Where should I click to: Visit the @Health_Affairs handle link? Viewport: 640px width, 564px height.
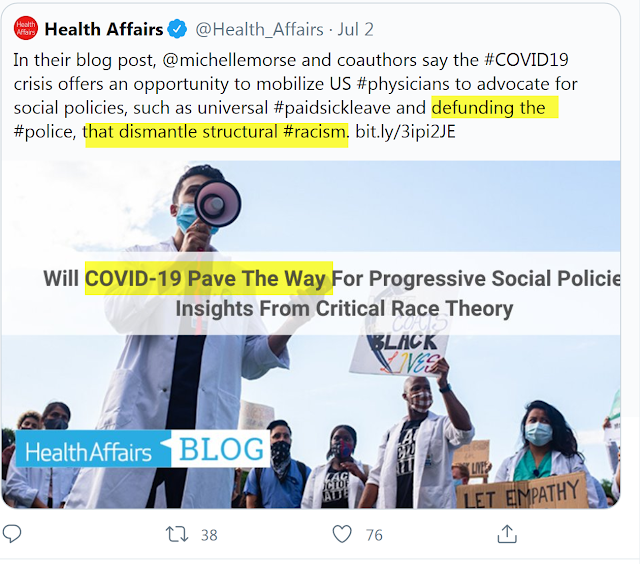tap(259, 29)
